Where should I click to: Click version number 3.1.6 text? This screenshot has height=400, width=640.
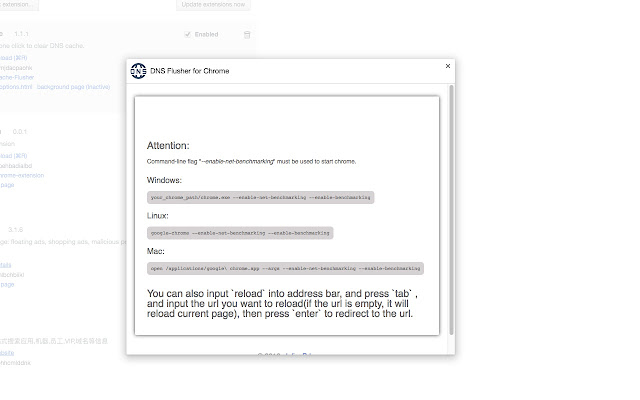16,230
